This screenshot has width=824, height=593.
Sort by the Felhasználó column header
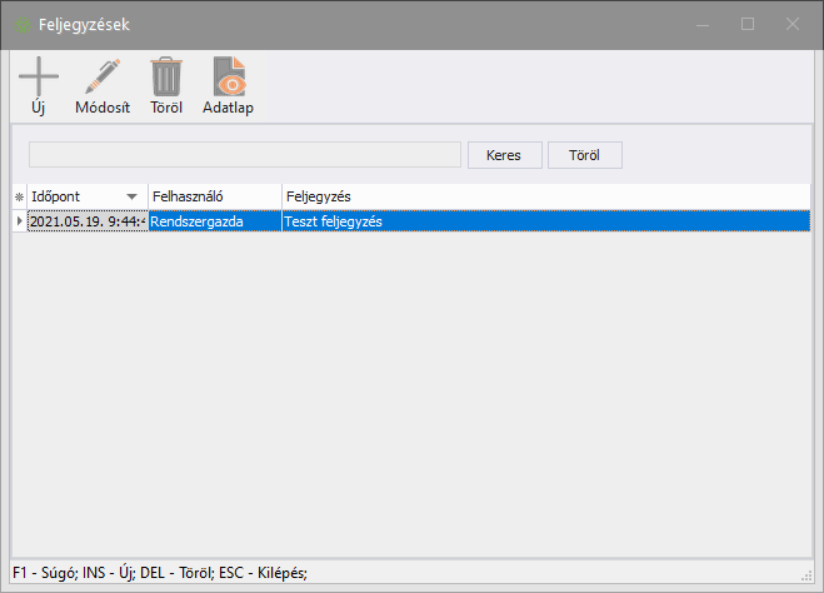214,197
